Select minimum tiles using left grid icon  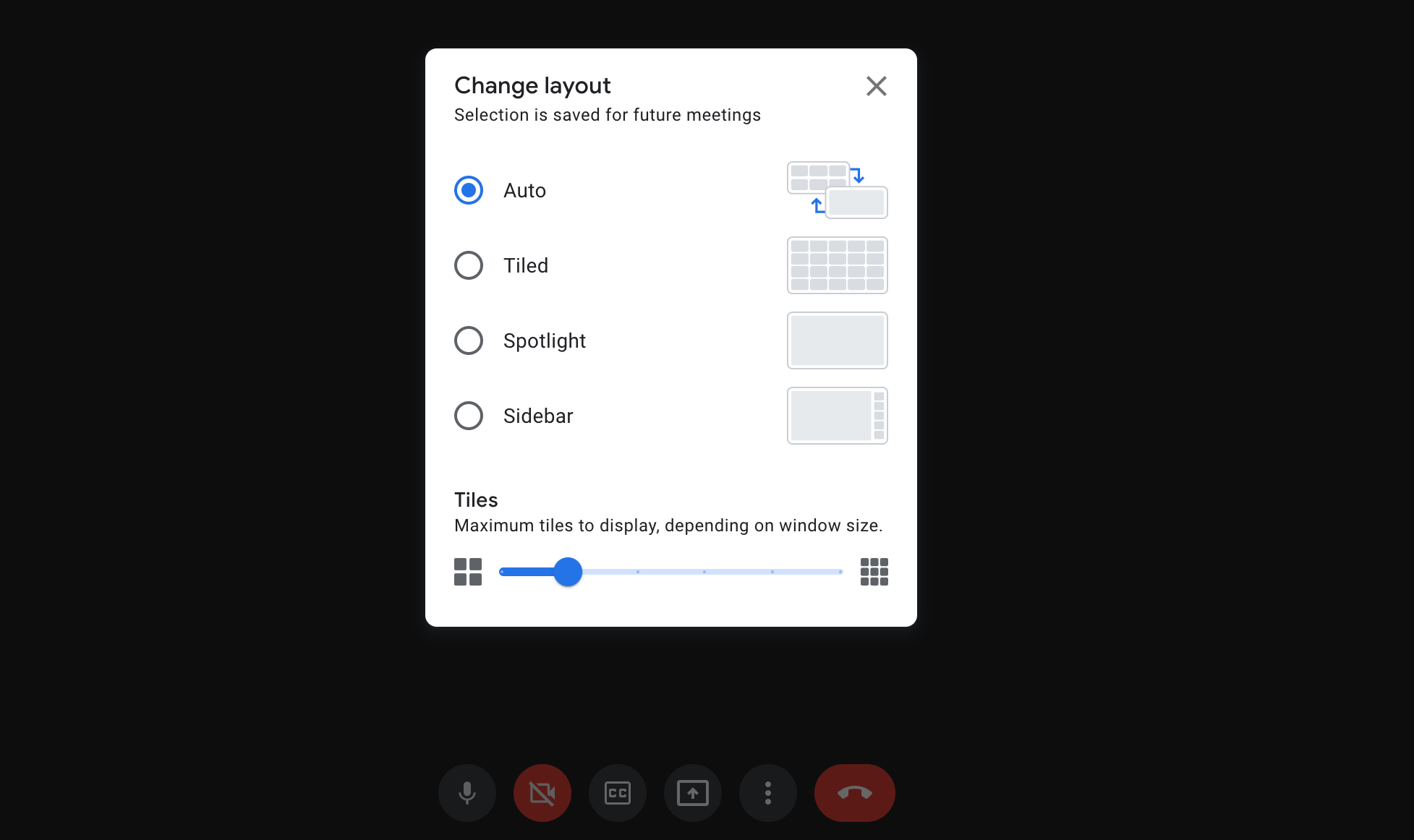[467, 572]
